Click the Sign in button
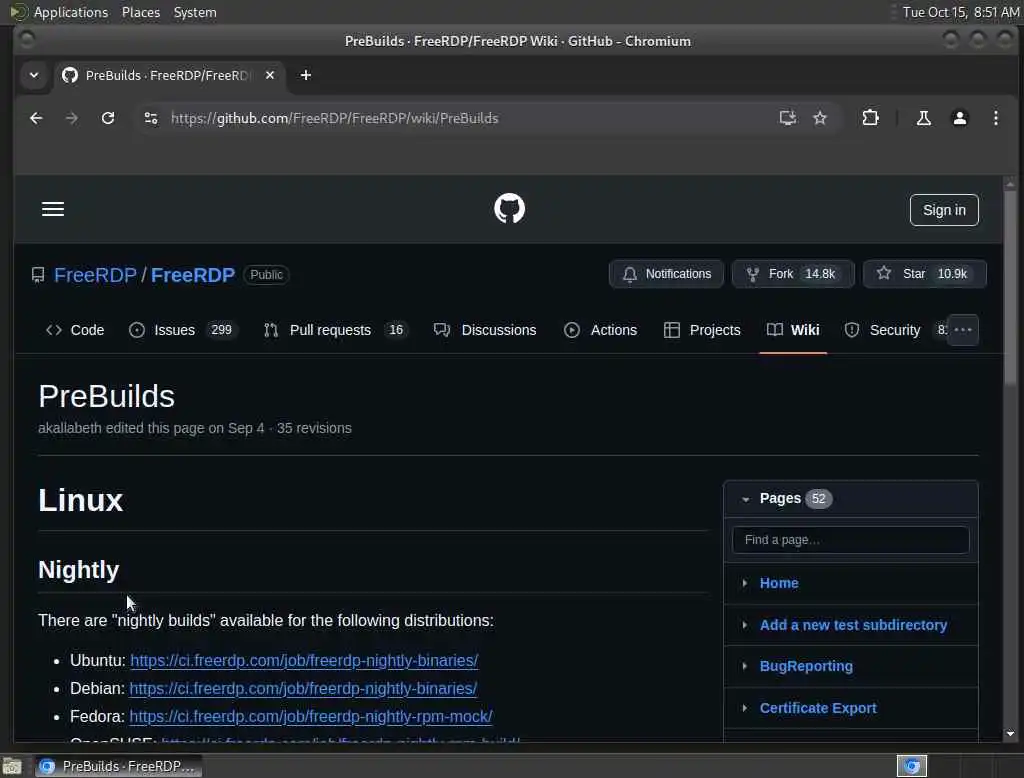1024x778 pixels. (944, 210)
